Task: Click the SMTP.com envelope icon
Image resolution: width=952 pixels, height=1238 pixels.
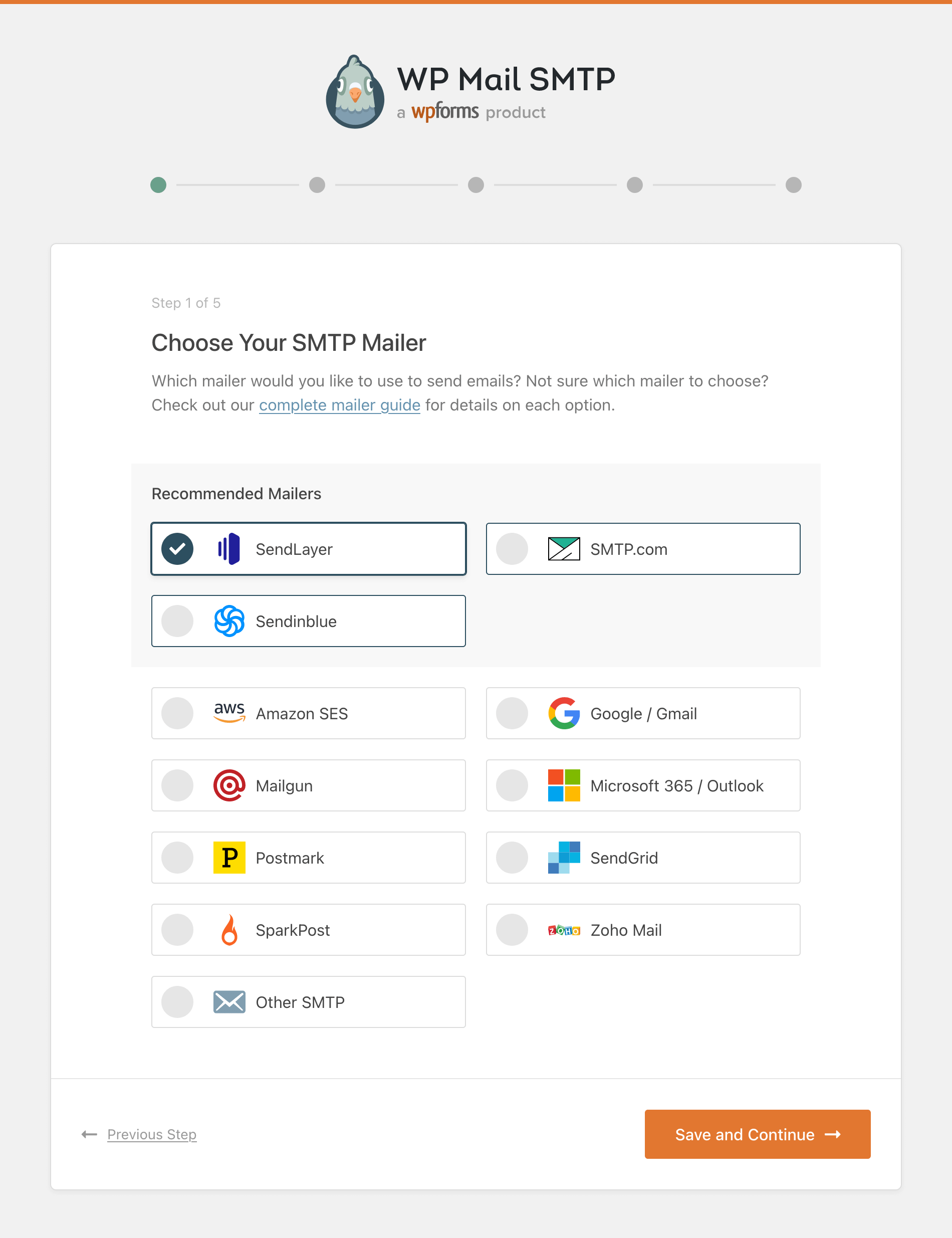Action: point(564,549)
